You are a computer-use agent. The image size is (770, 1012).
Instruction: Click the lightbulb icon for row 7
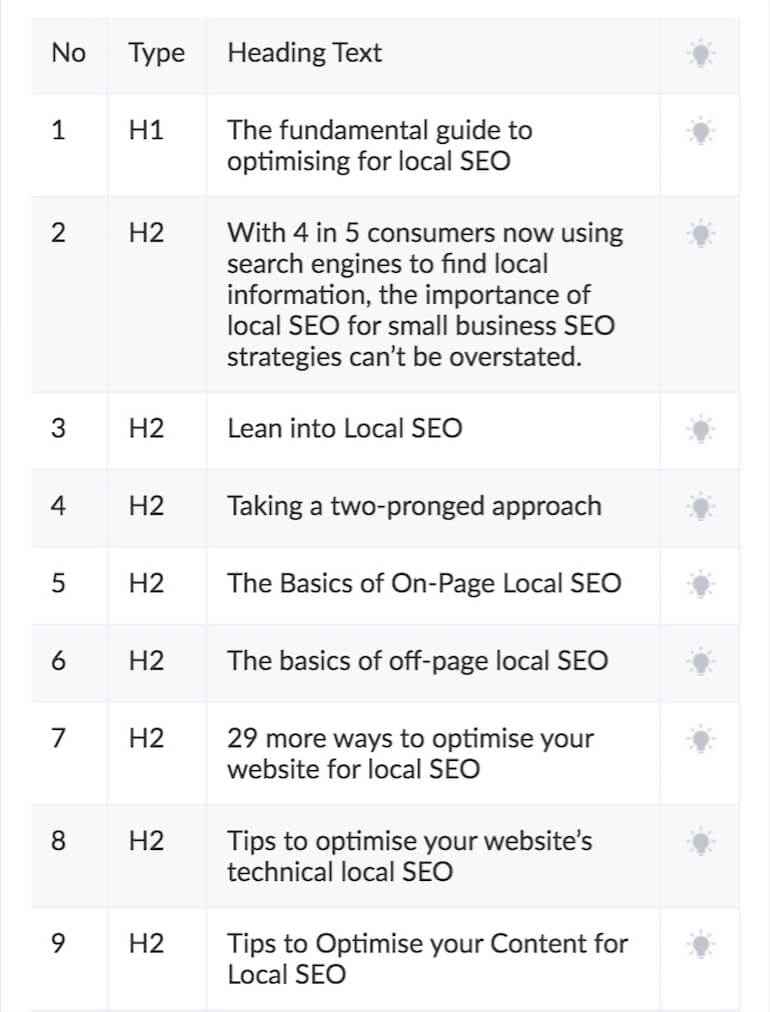(701, 740)
